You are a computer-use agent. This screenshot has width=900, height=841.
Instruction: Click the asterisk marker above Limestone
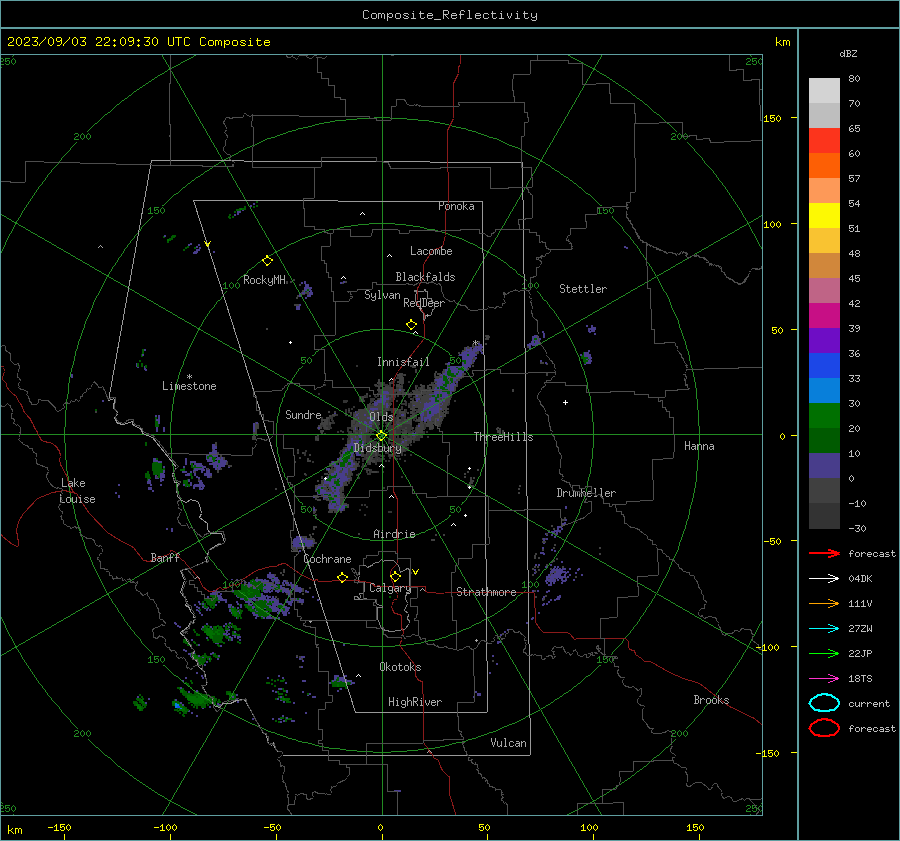189,377
